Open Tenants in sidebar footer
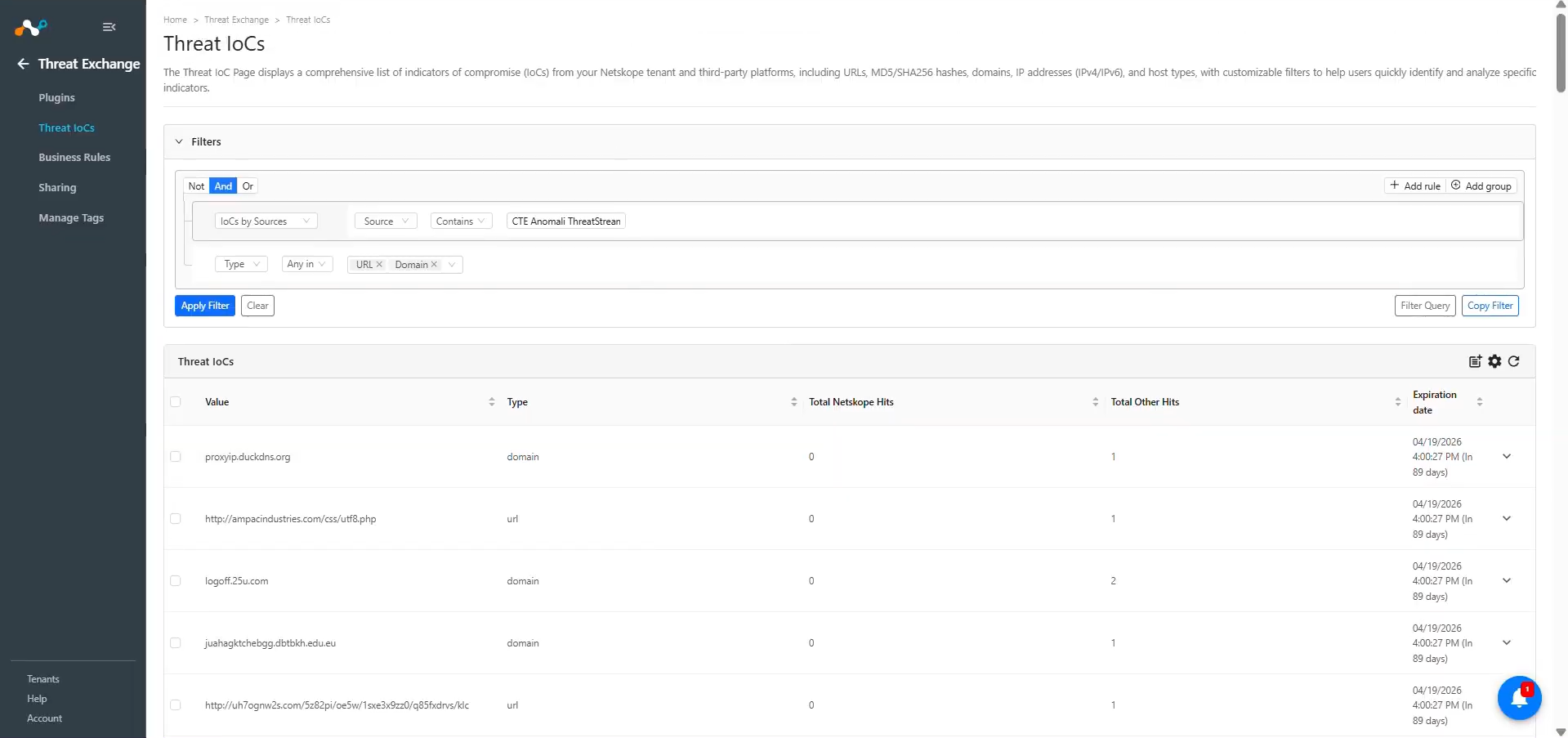 [43, 679]
